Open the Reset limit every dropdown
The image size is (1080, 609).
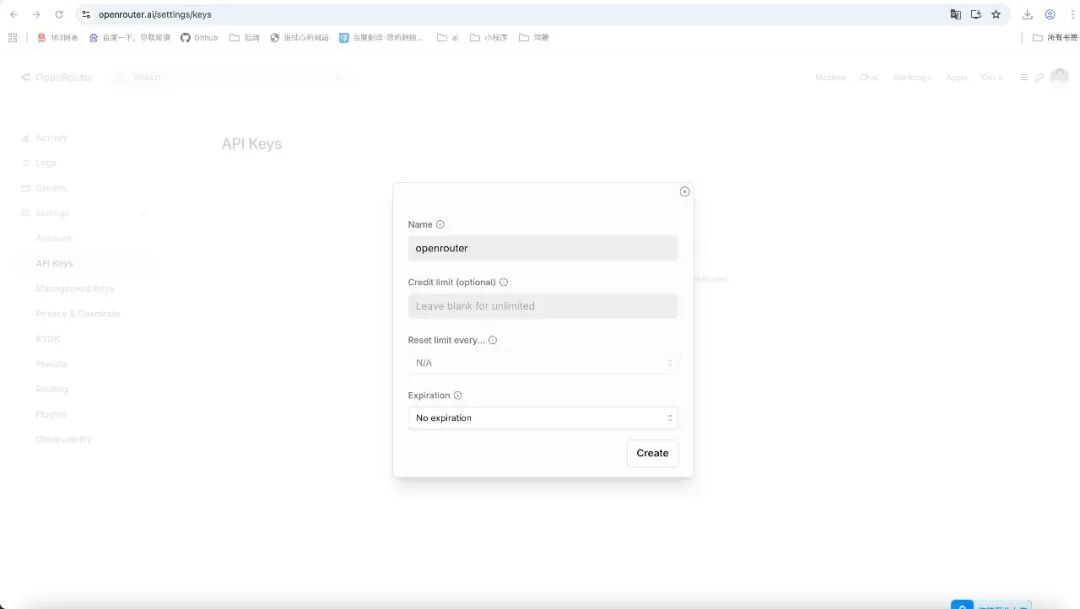pyautogui.click(x=543, y=363)
